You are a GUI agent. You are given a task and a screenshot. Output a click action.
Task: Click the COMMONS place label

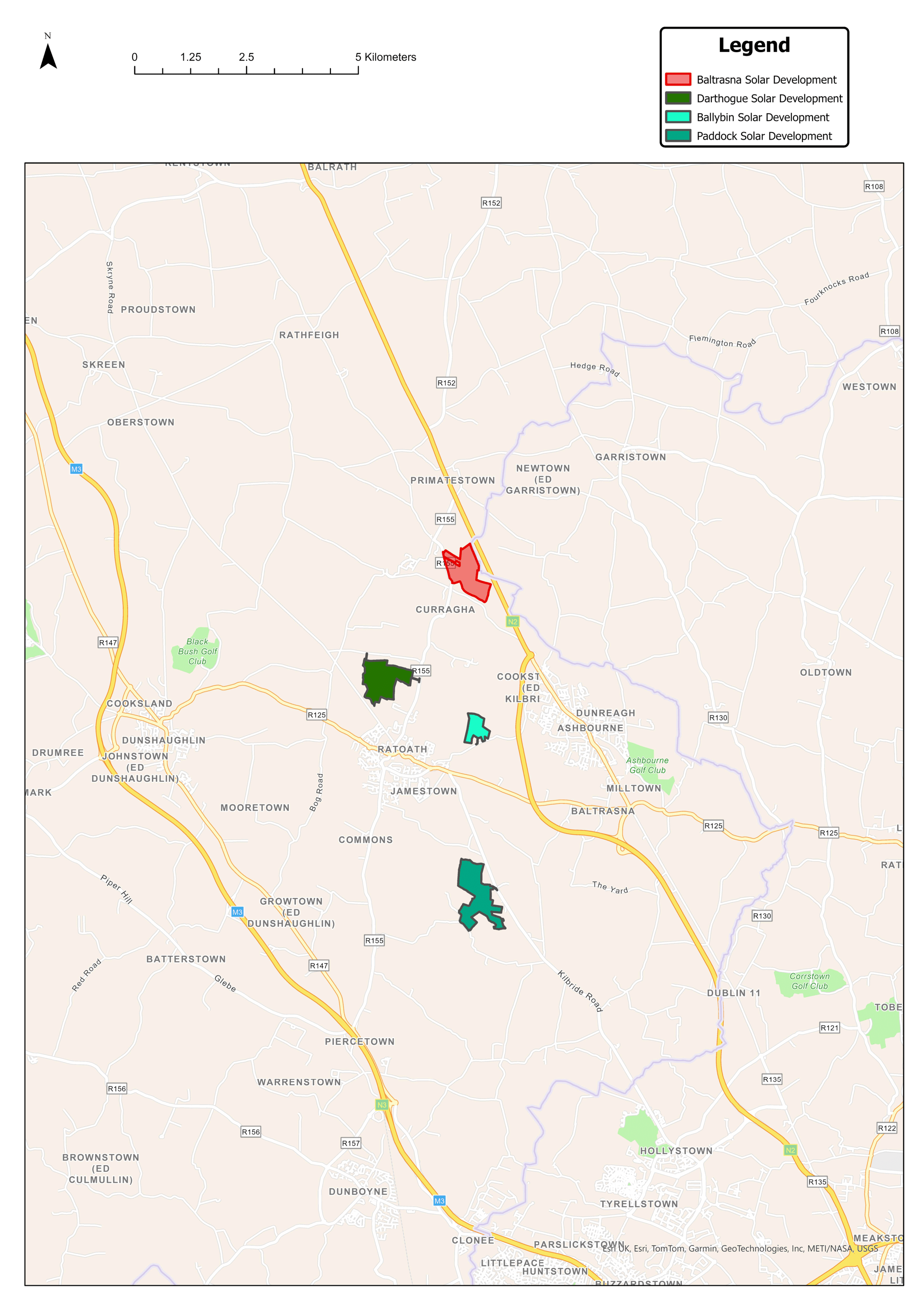coord(366,840)
